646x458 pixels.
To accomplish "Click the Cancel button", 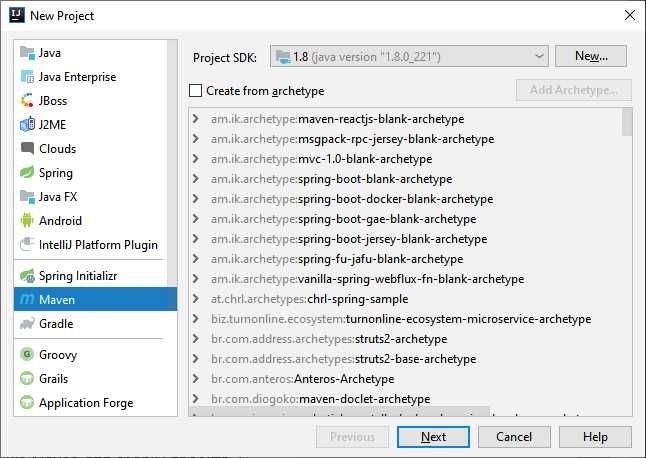I will pos(514,437).
